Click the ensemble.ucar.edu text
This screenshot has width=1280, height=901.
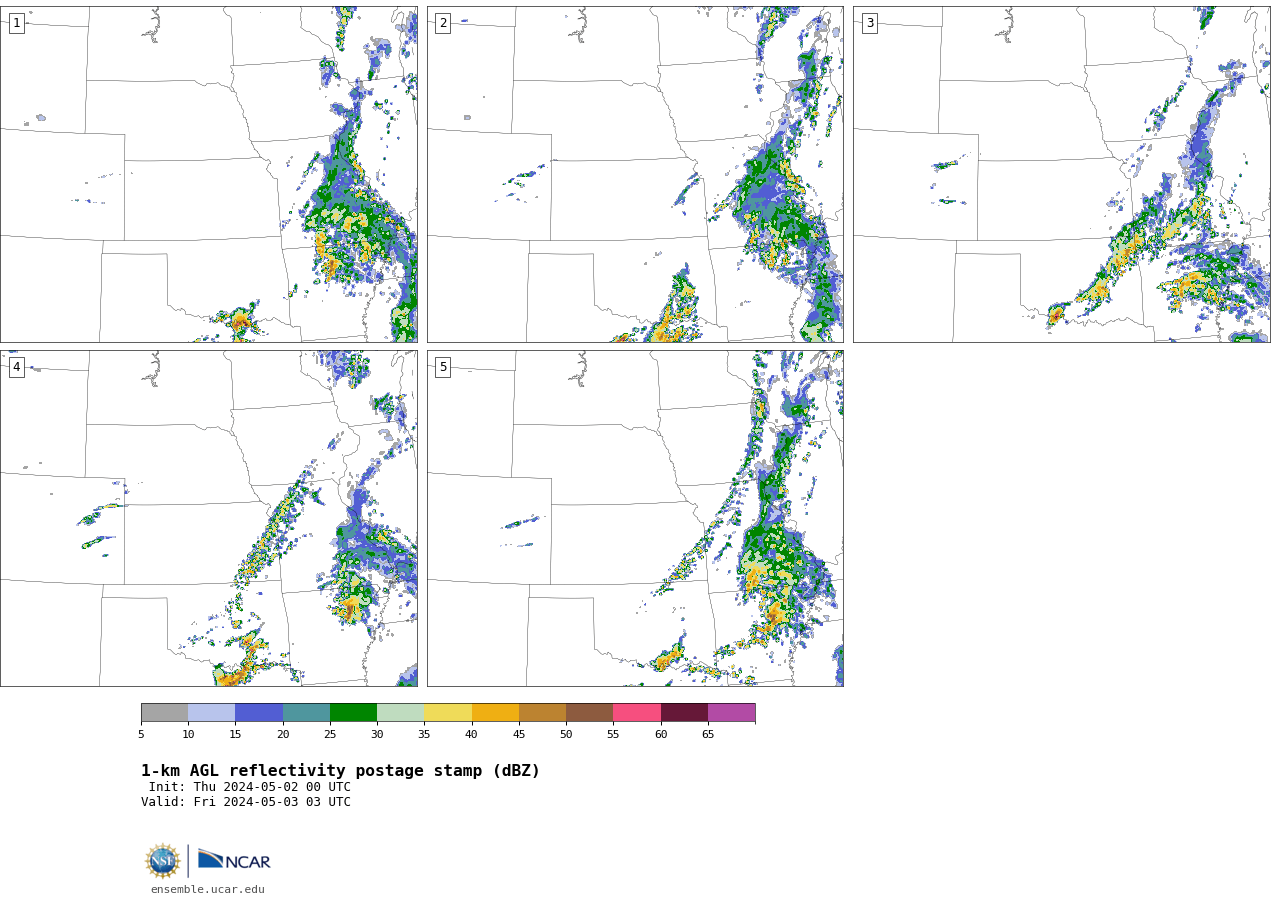[208, 889]
